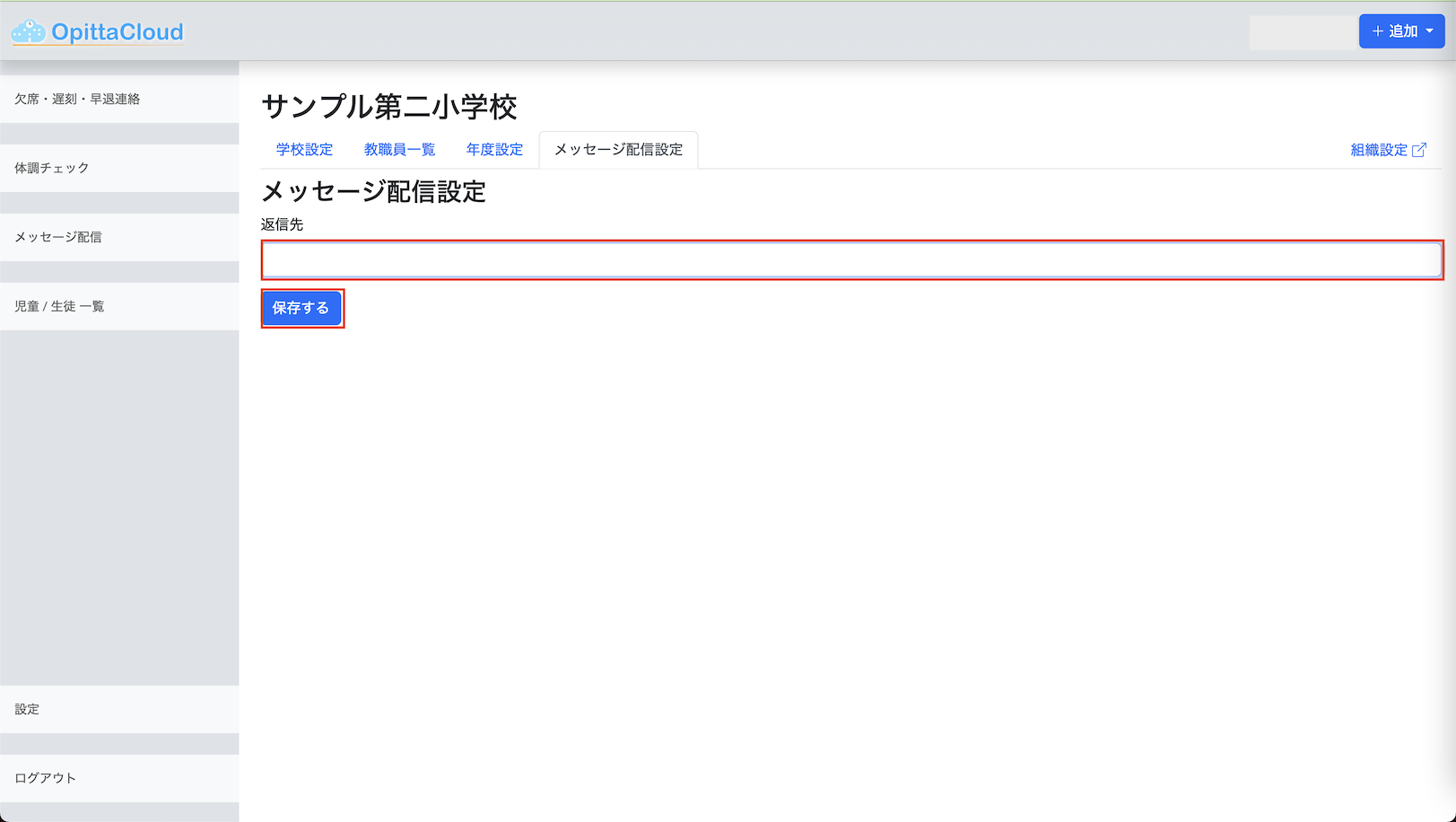Viewport: 1456px width, 822px height.
Task: Click ログアウト in the sidebar
Action: click(119, 778)
